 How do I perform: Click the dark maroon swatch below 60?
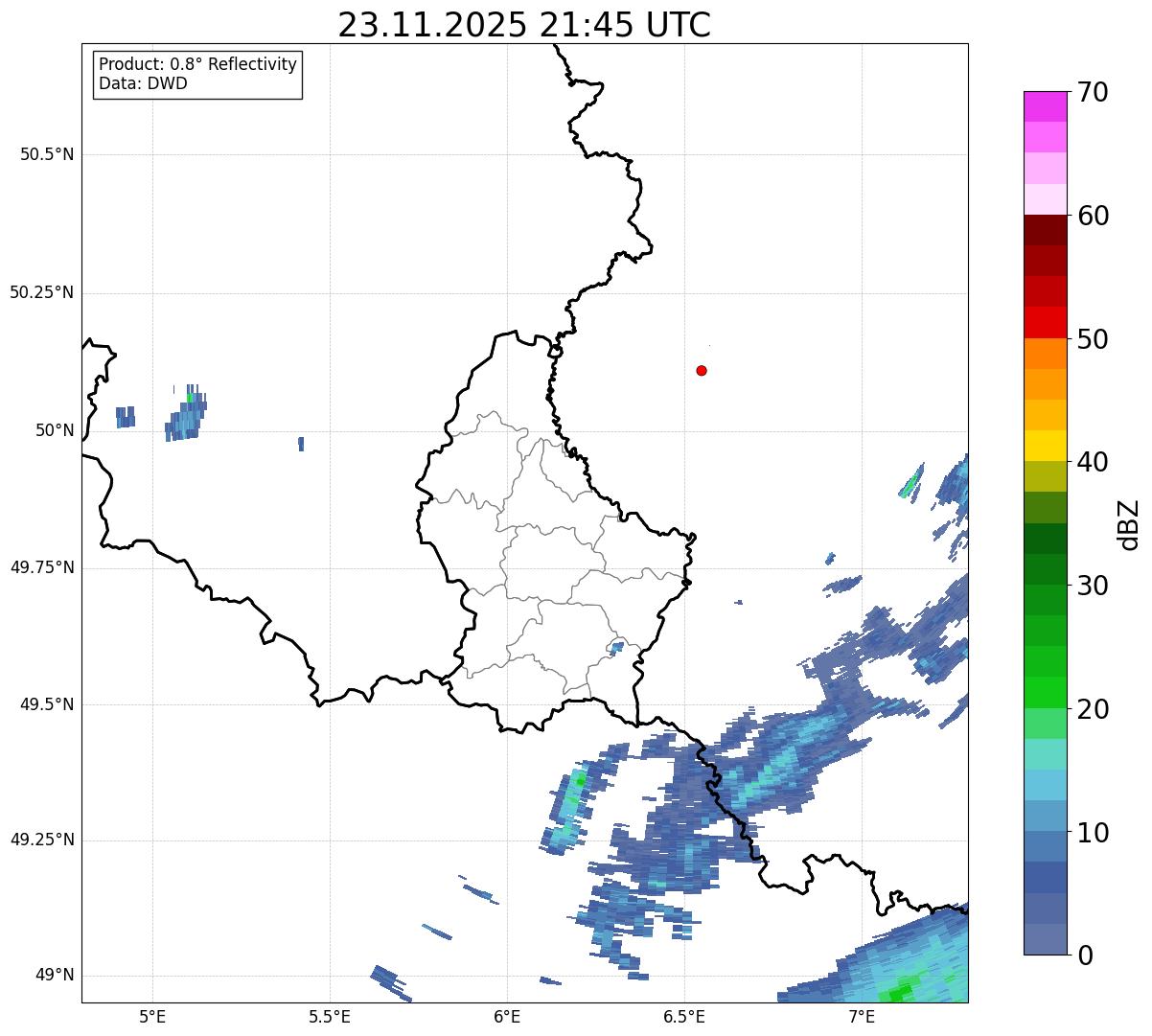1045,230
